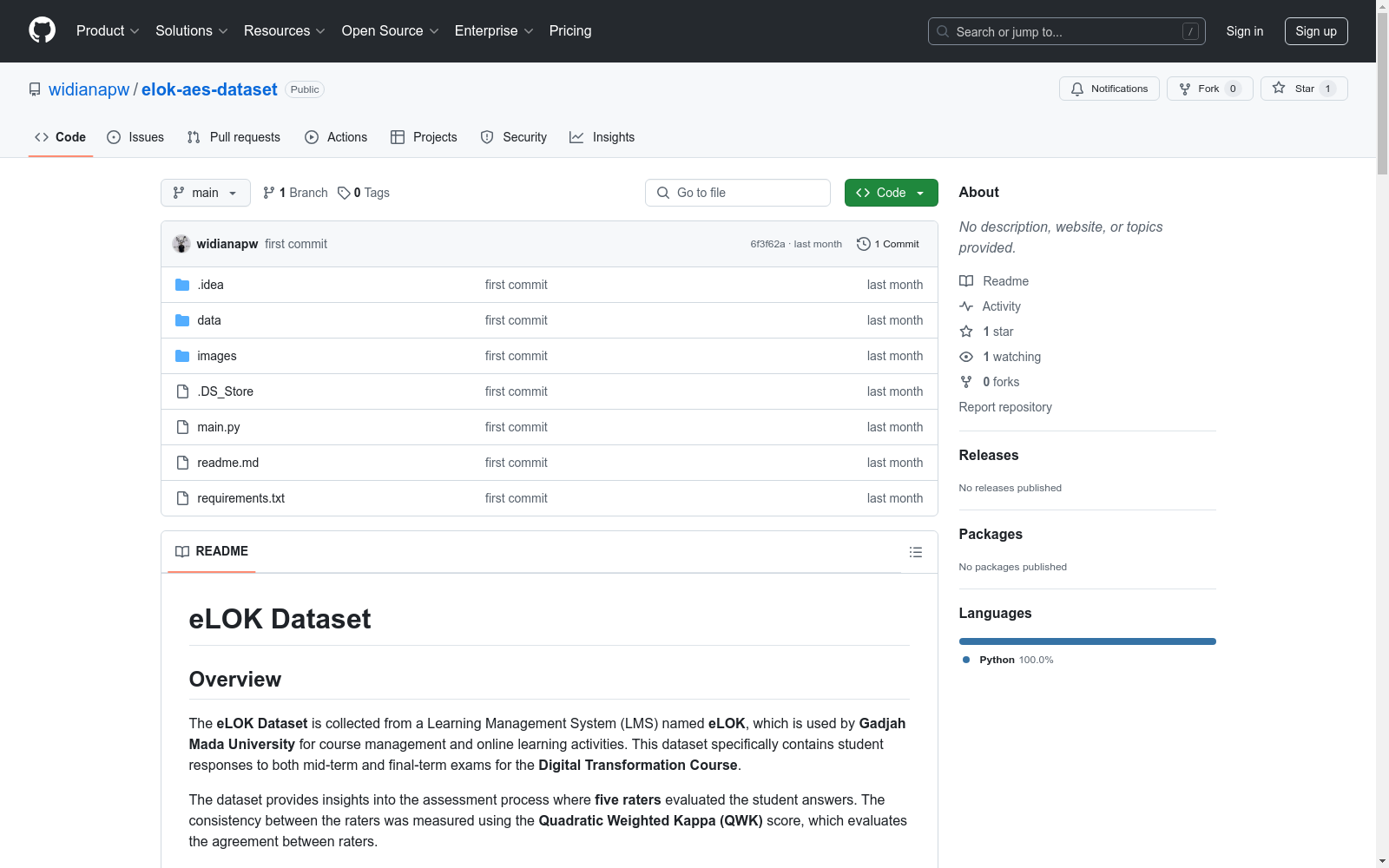Screen dimensions: 1389x868
Task: Click the requirements.txt file icon
Action: point(182,498)
